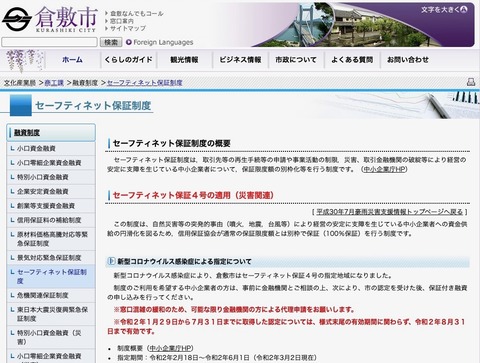Image resolution: width=480 pixels, height=363 pixels.
Task: Open よくある質問 navigation tab
Action: [x=352, y=60]
